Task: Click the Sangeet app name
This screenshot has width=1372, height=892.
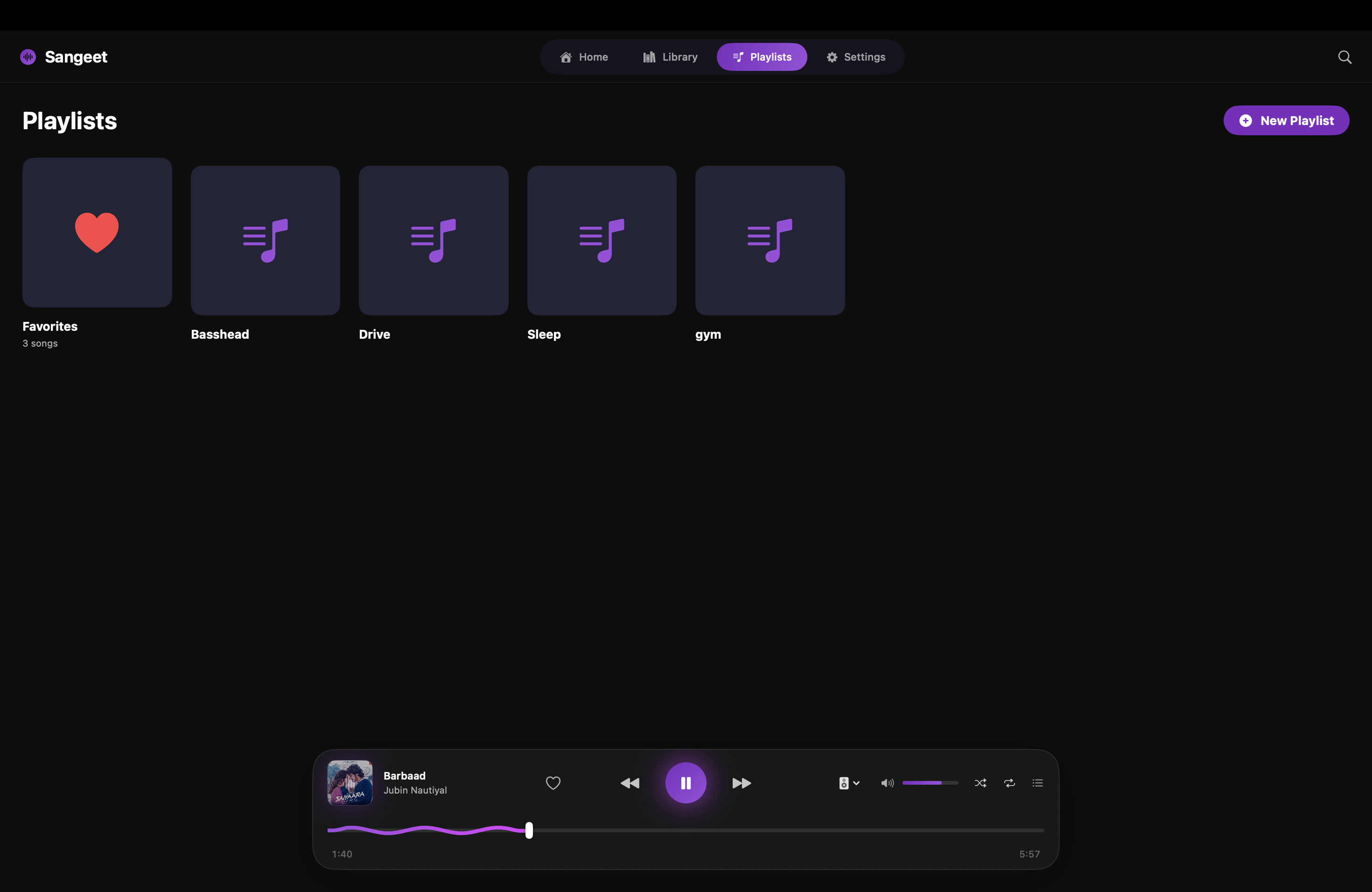Action: 76,57
